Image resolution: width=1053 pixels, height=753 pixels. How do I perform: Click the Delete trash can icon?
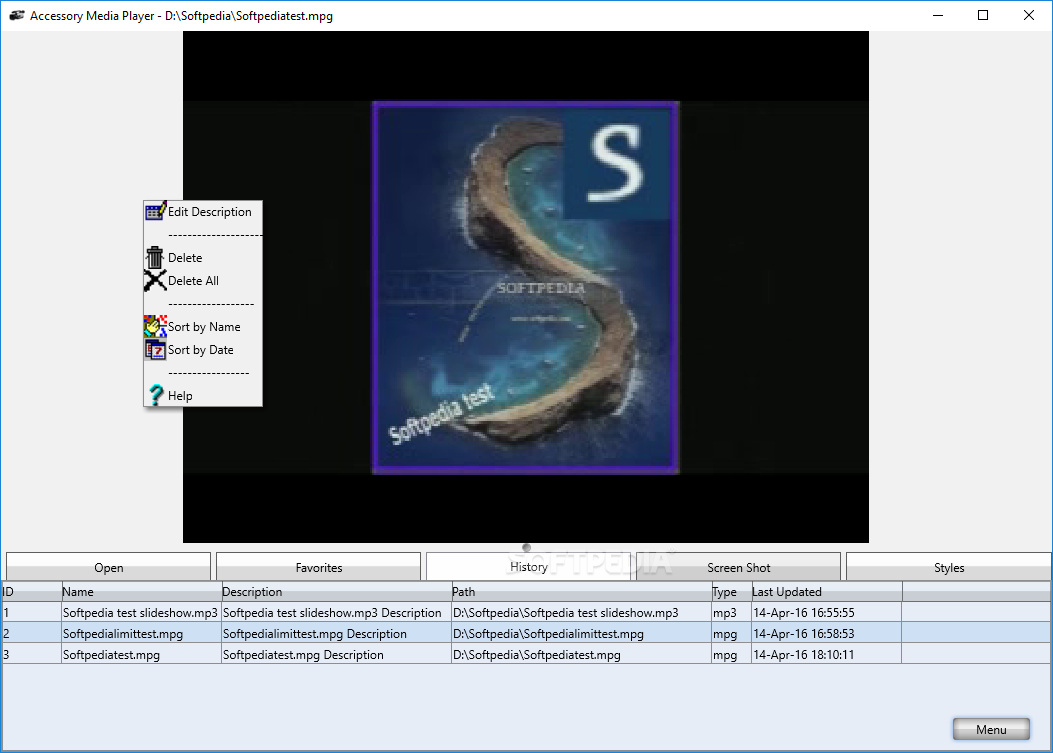154,257
